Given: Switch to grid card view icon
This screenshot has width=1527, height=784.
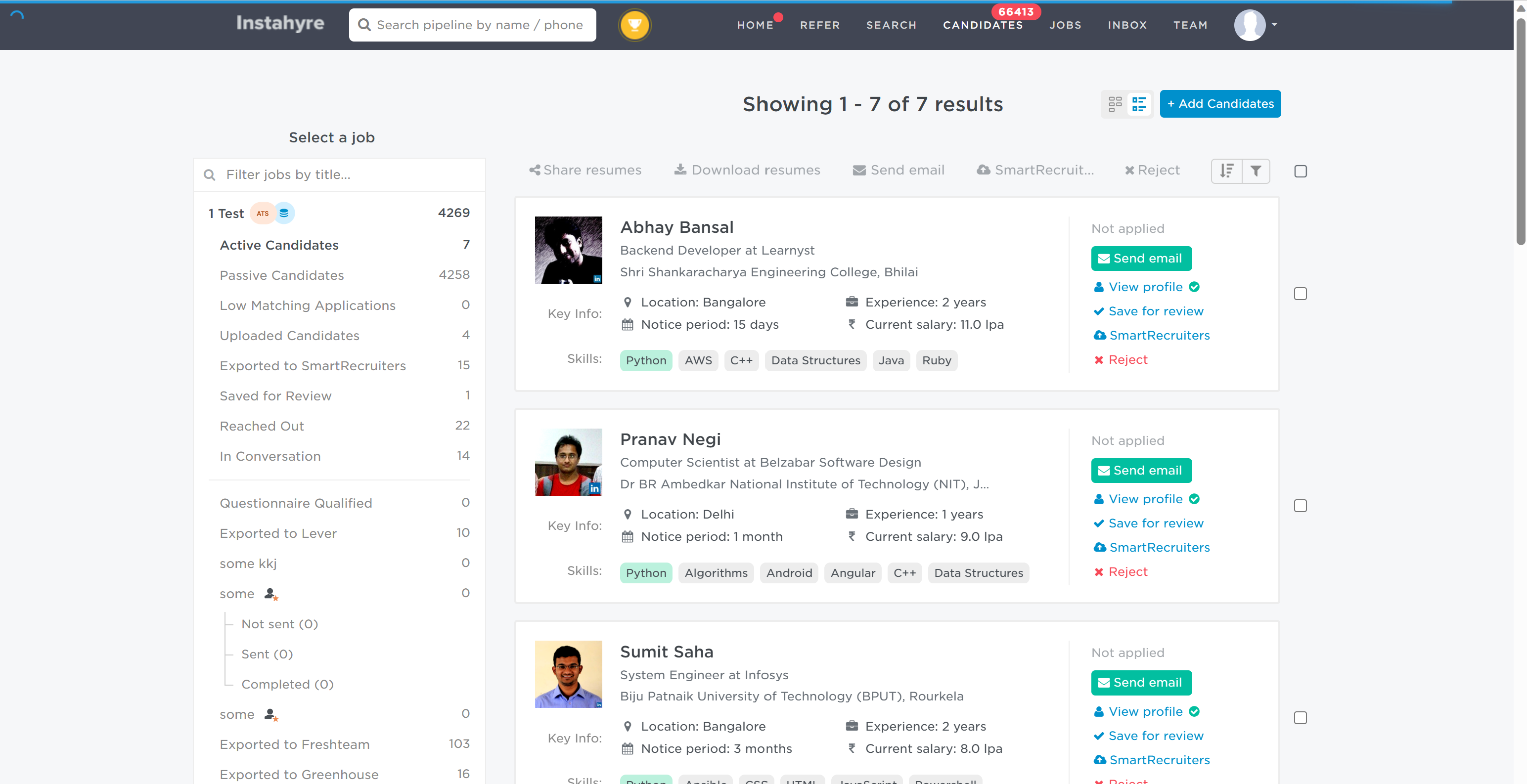Looking at the screenshot, I should pyautogui.click(x=1115, y=104).
